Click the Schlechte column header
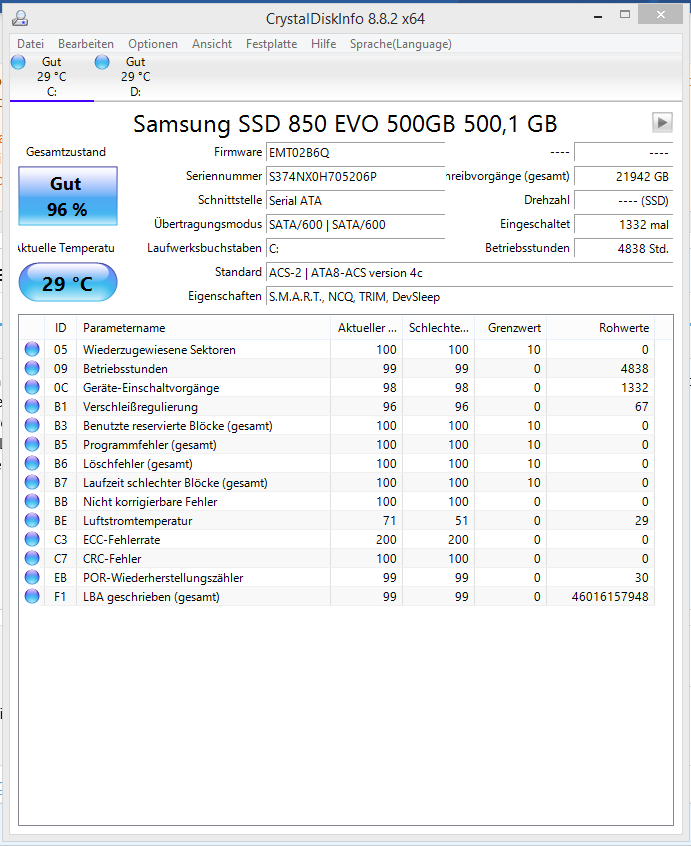The width and height of the screenshot is (691, 846). point(439,328)
